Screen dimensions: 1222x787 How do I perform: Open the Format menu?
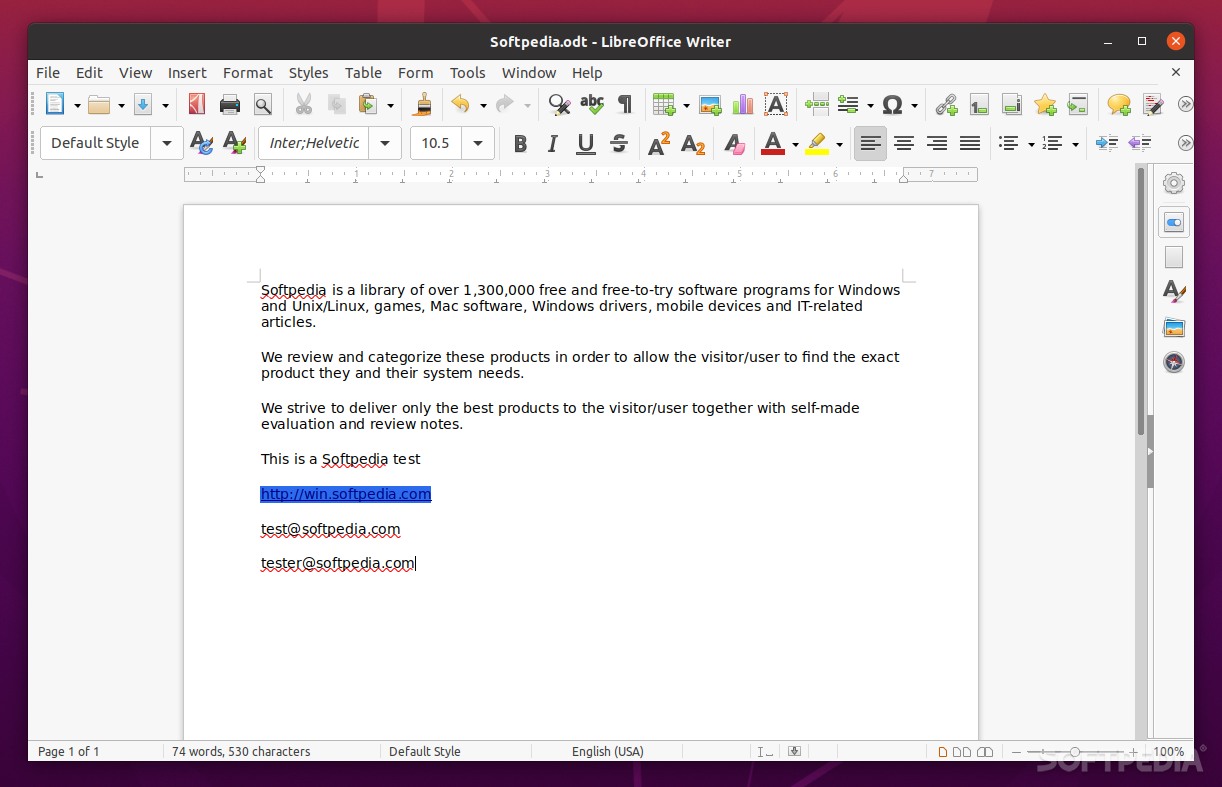click(x=248, y=72)
